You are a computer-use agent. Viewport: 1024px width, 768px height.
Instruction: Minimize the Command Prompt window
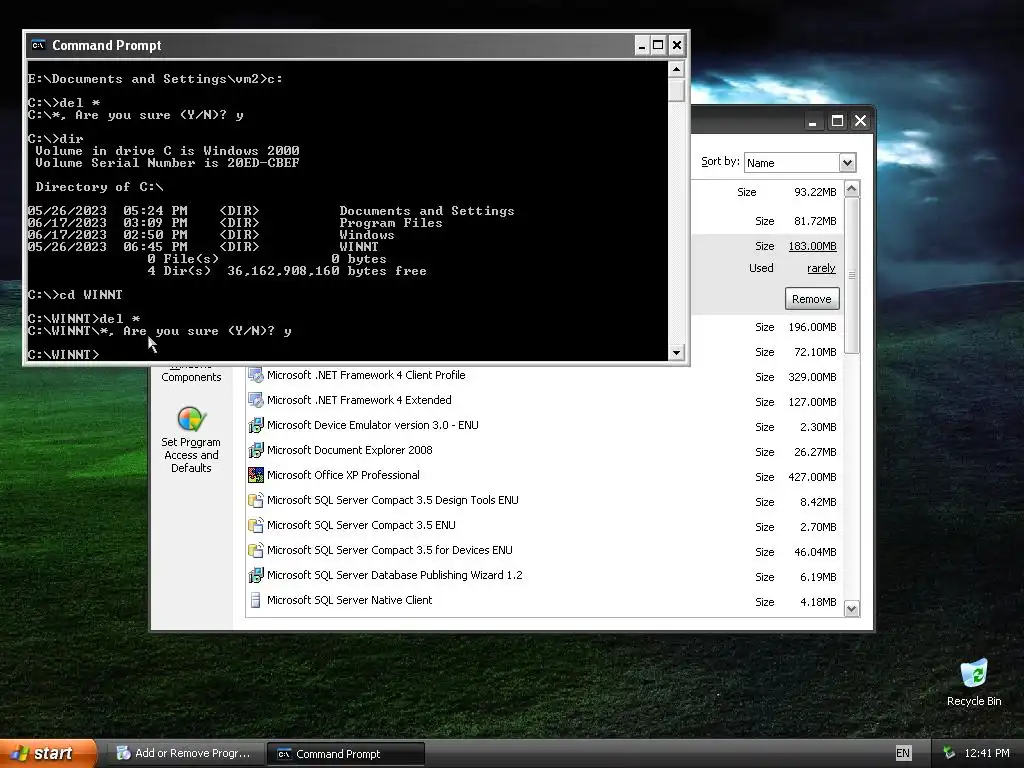tap(641, 45)
